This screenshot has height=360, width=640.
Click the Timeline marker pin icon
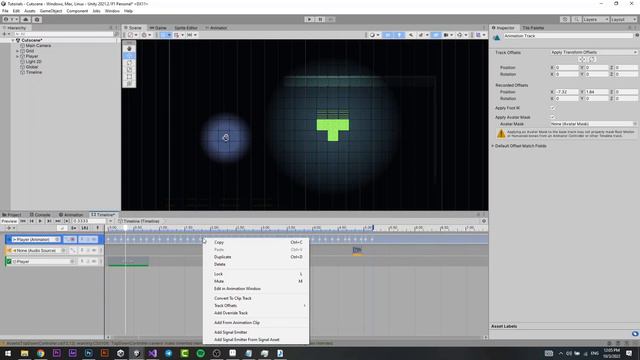point(97,228)
